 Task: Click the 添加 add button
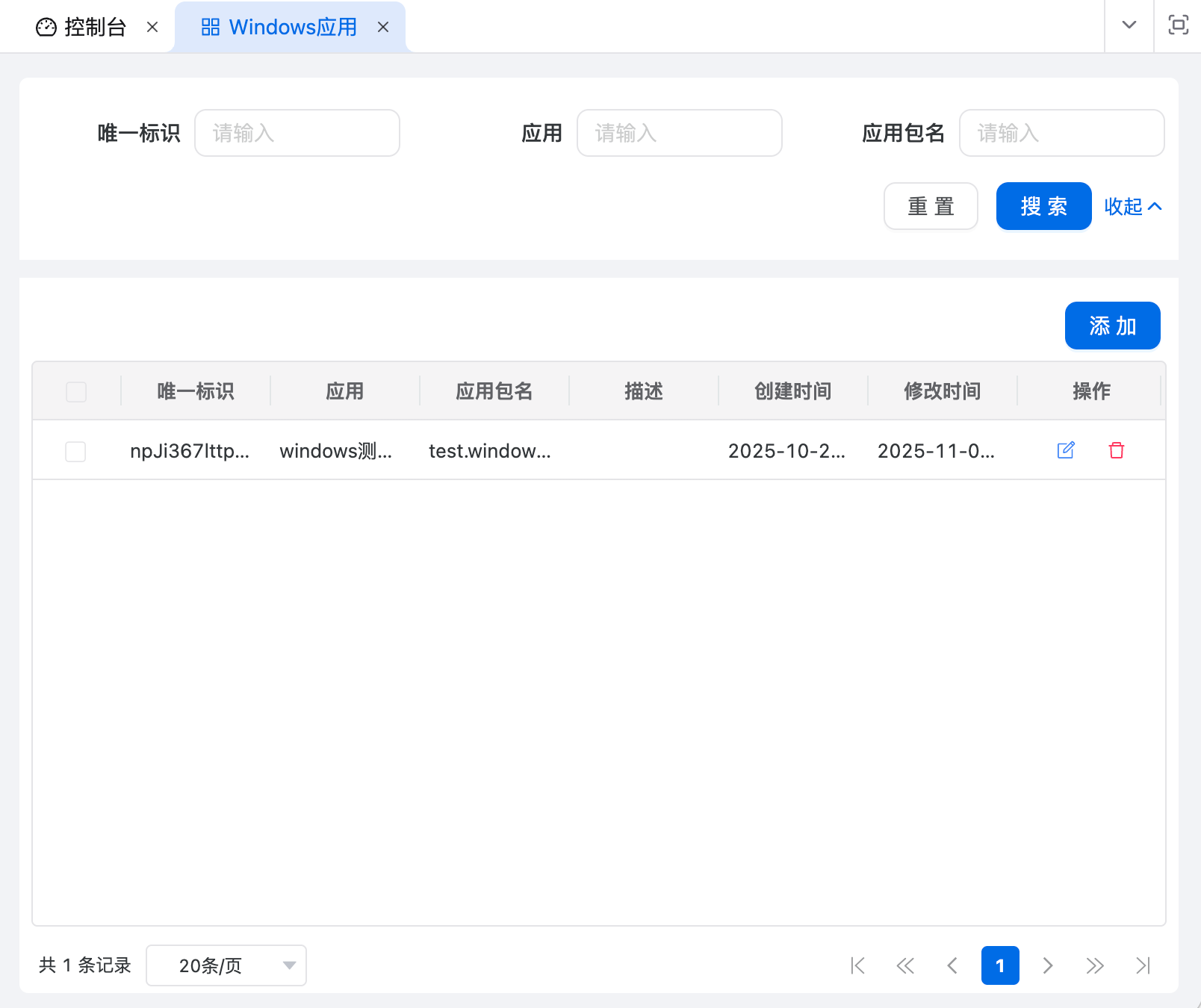point(1112,326)
